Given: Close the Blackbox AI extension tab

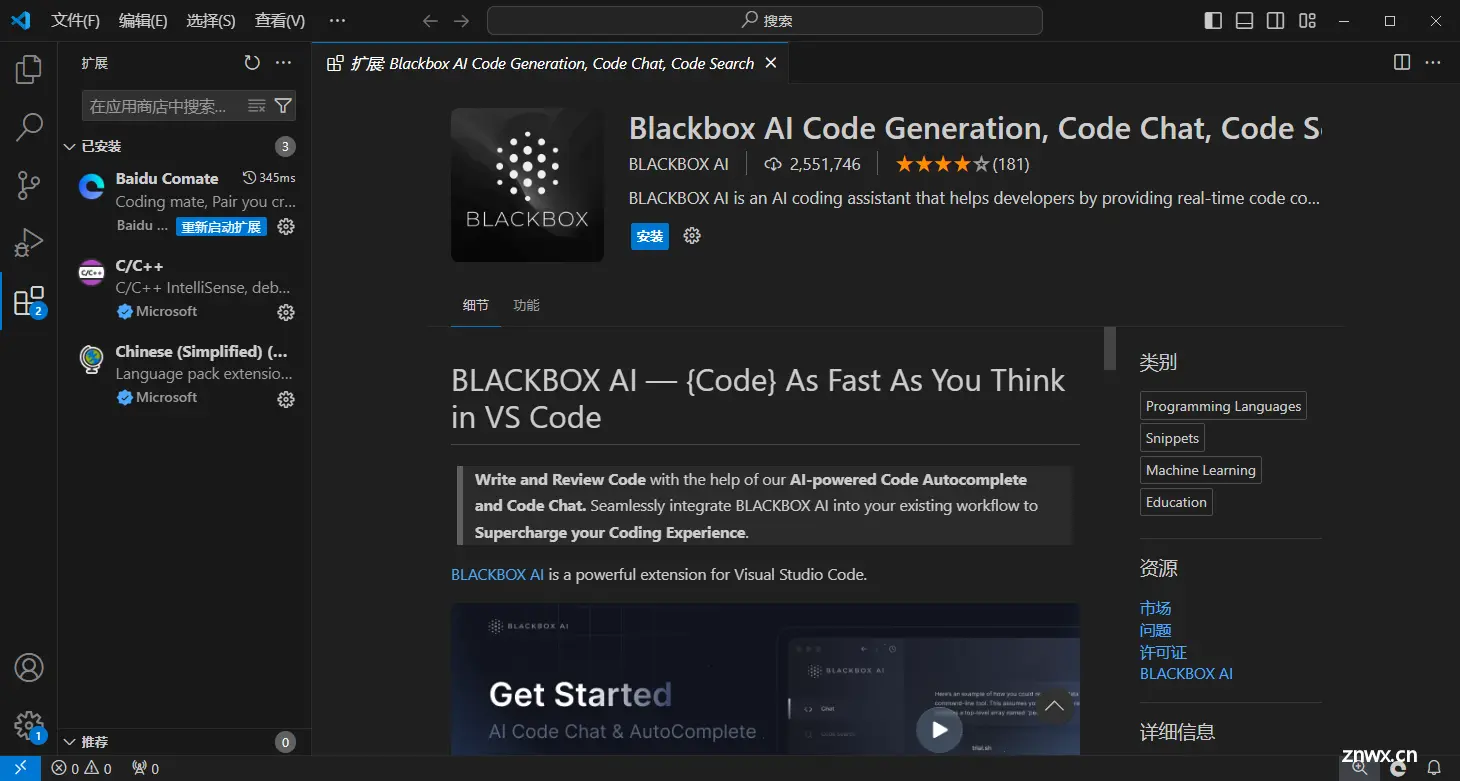Looking at the screenshot, I should [x=771, y=63].
